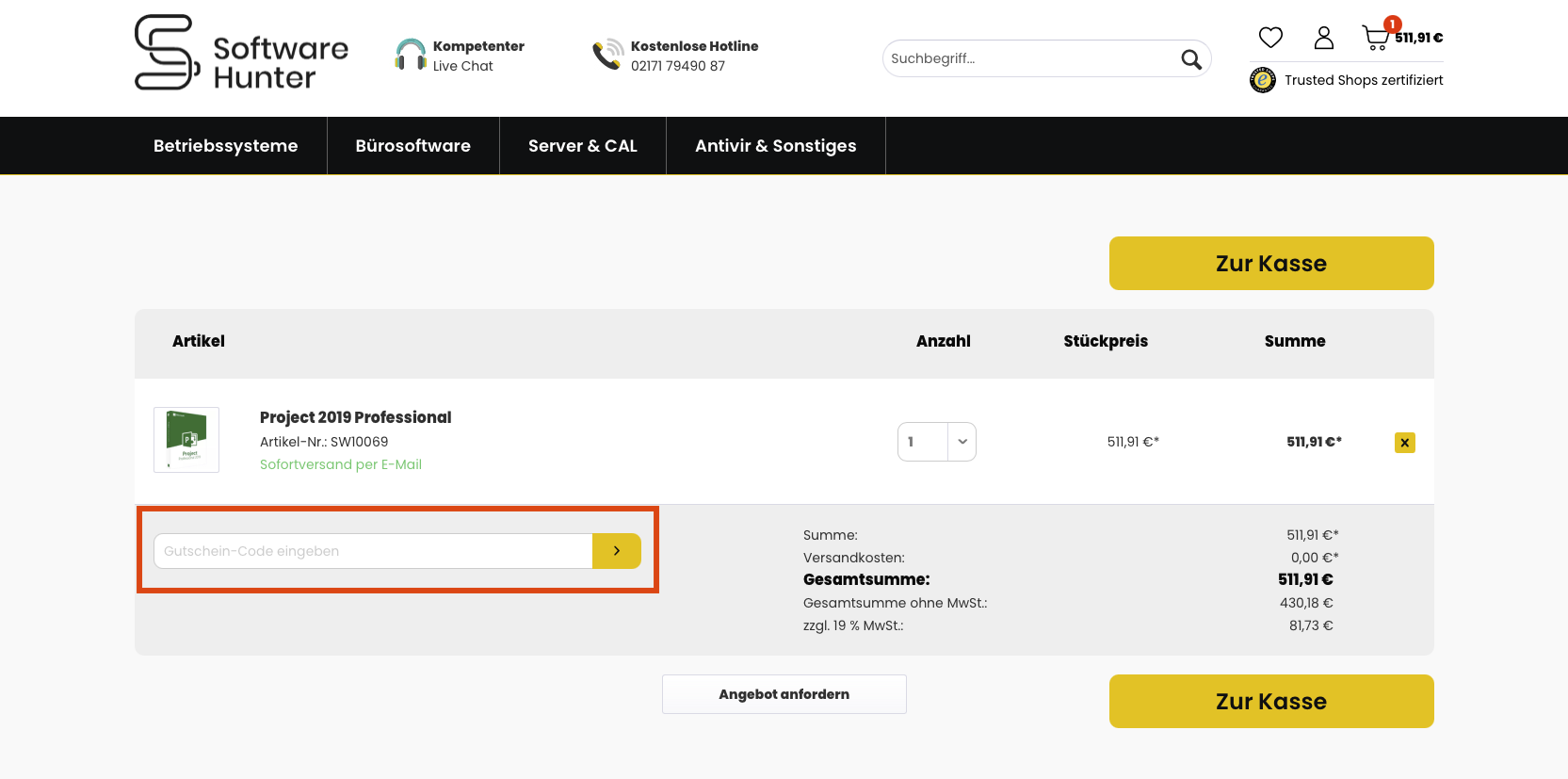The height and width of the screenshot is (779, 1568).
Task: Click the unit price 511,91 €* in item row
Action: pyautogui.click(x=1133, y=442)
